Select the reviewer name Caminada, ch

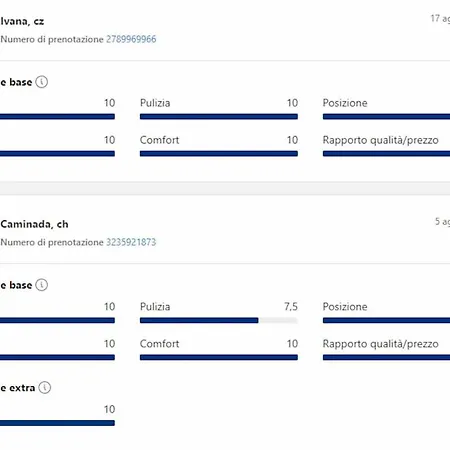pos(34,224)
